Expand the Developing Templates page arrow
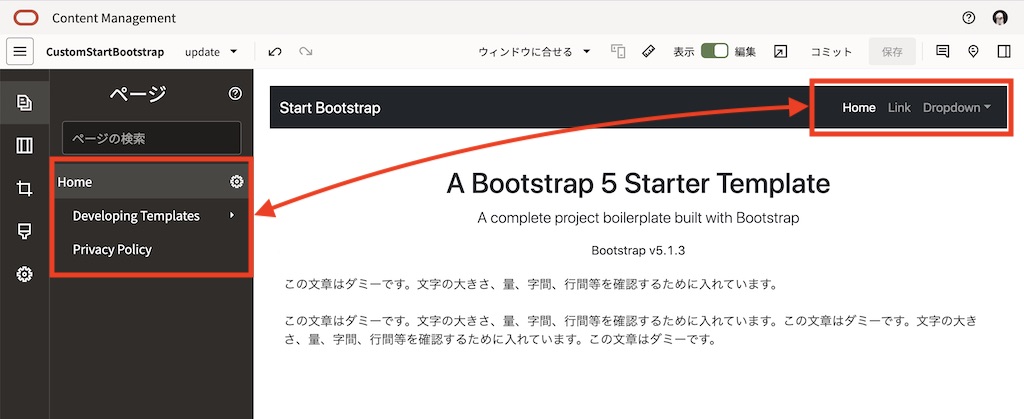This screenshot has width=1024, height=419. point(232,216)
